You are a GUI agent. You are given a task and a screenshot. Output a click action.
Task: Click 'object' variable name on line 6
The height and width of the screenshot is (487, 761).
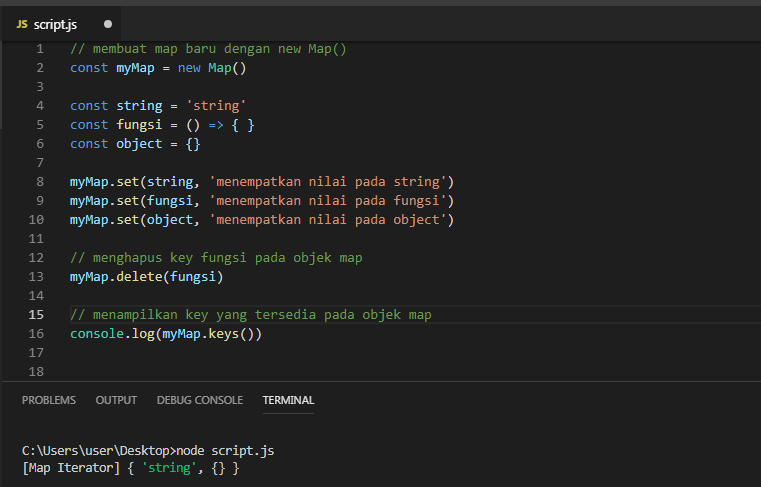139,144
